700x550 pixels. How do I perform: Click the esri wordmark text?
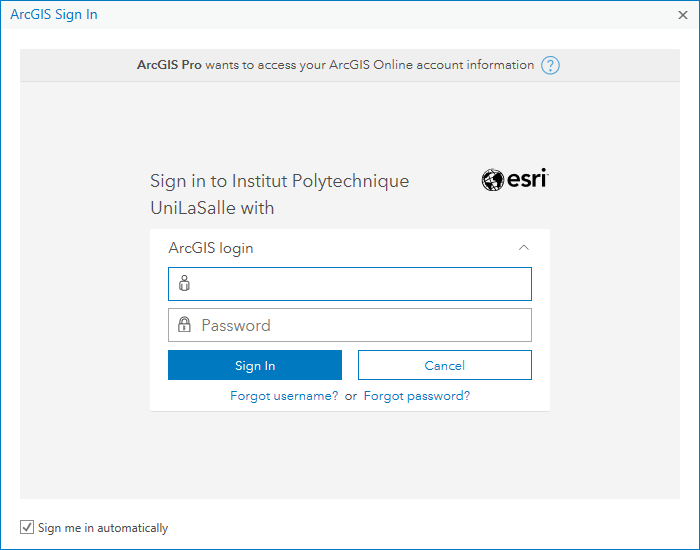tap(527, 179)
